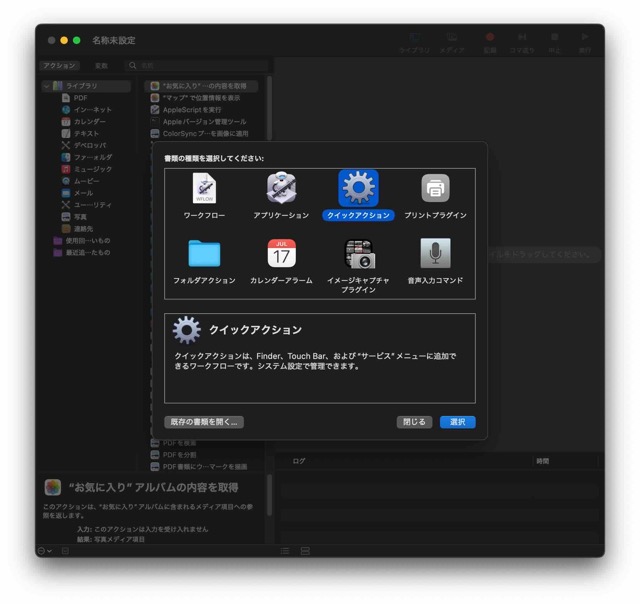This screenshot has height=604, width=640.
Task: Show the variables split view icon
Action: (x=305, y=551)
